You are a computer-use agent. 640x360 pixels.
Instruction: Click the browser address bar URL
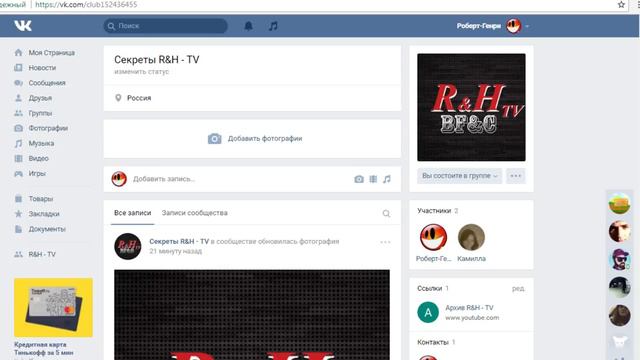pos(86,5)
